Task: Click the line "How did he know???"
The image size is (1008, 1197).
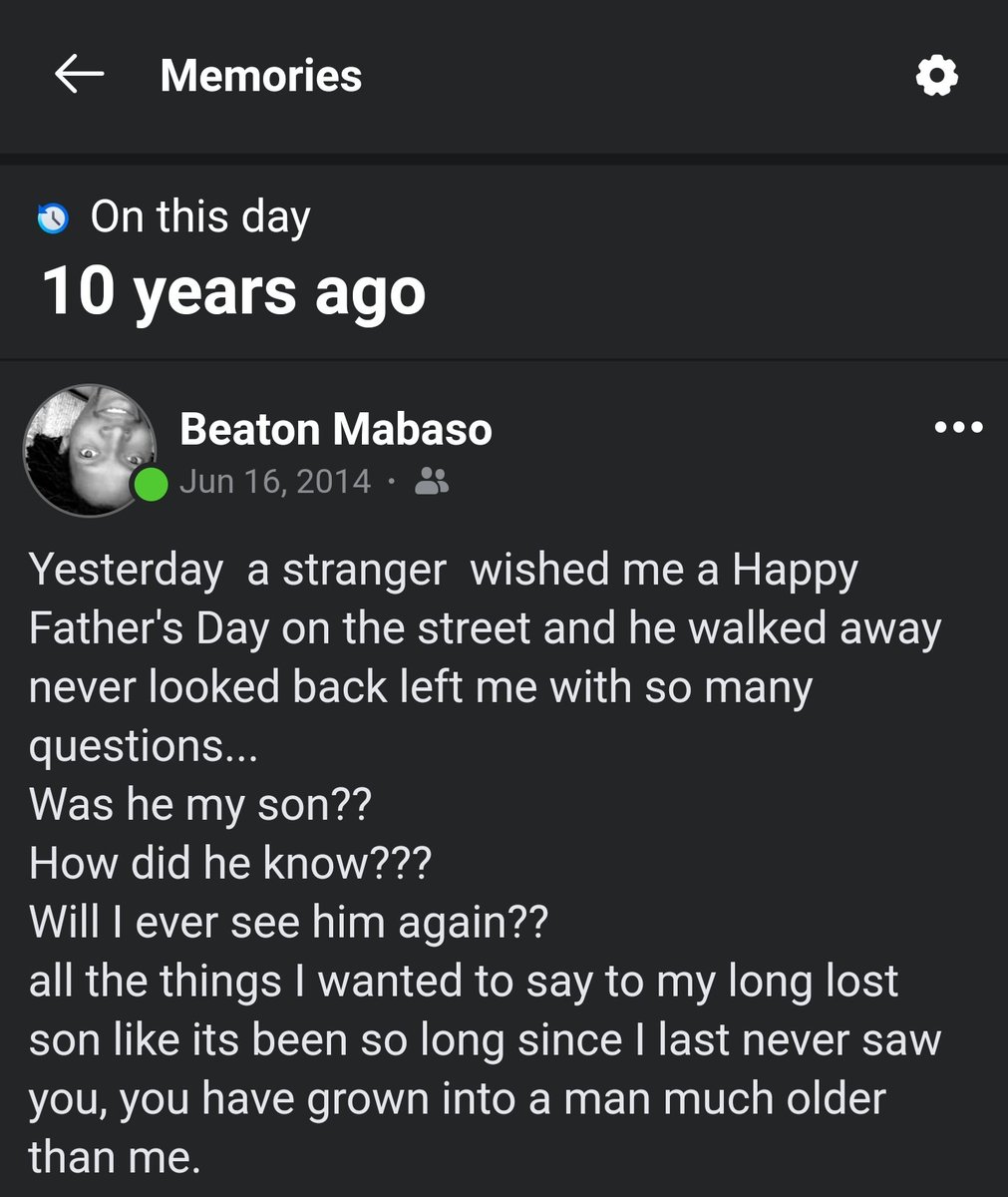Action: [229, 864]
